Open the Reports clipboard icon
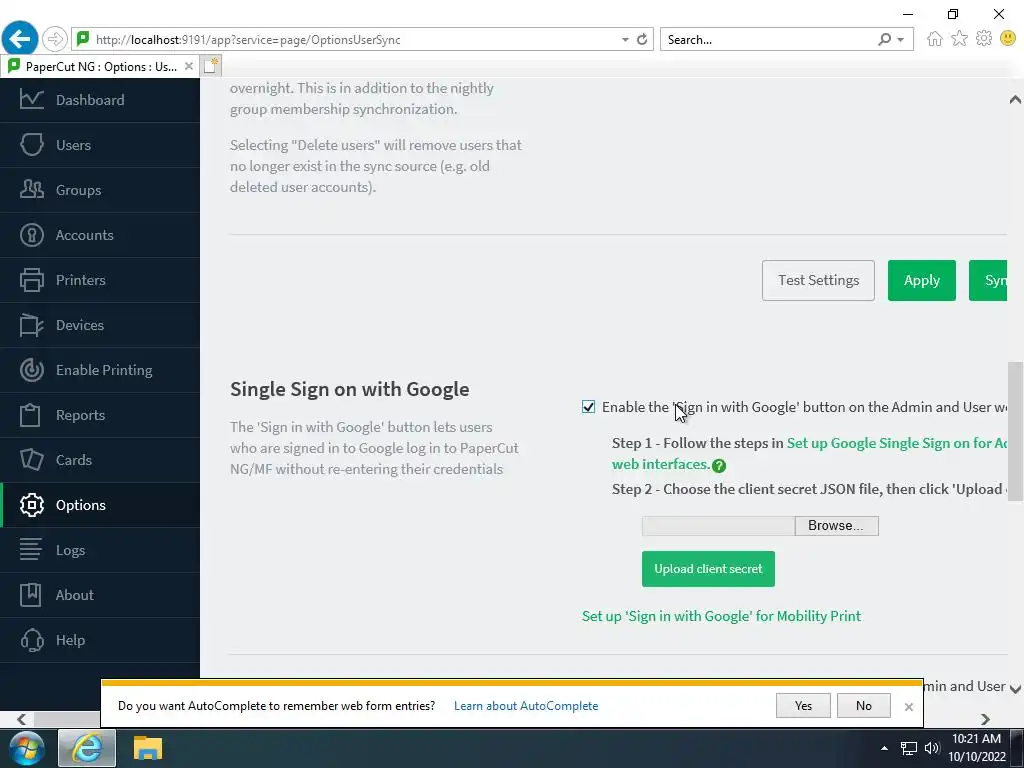 30,415
